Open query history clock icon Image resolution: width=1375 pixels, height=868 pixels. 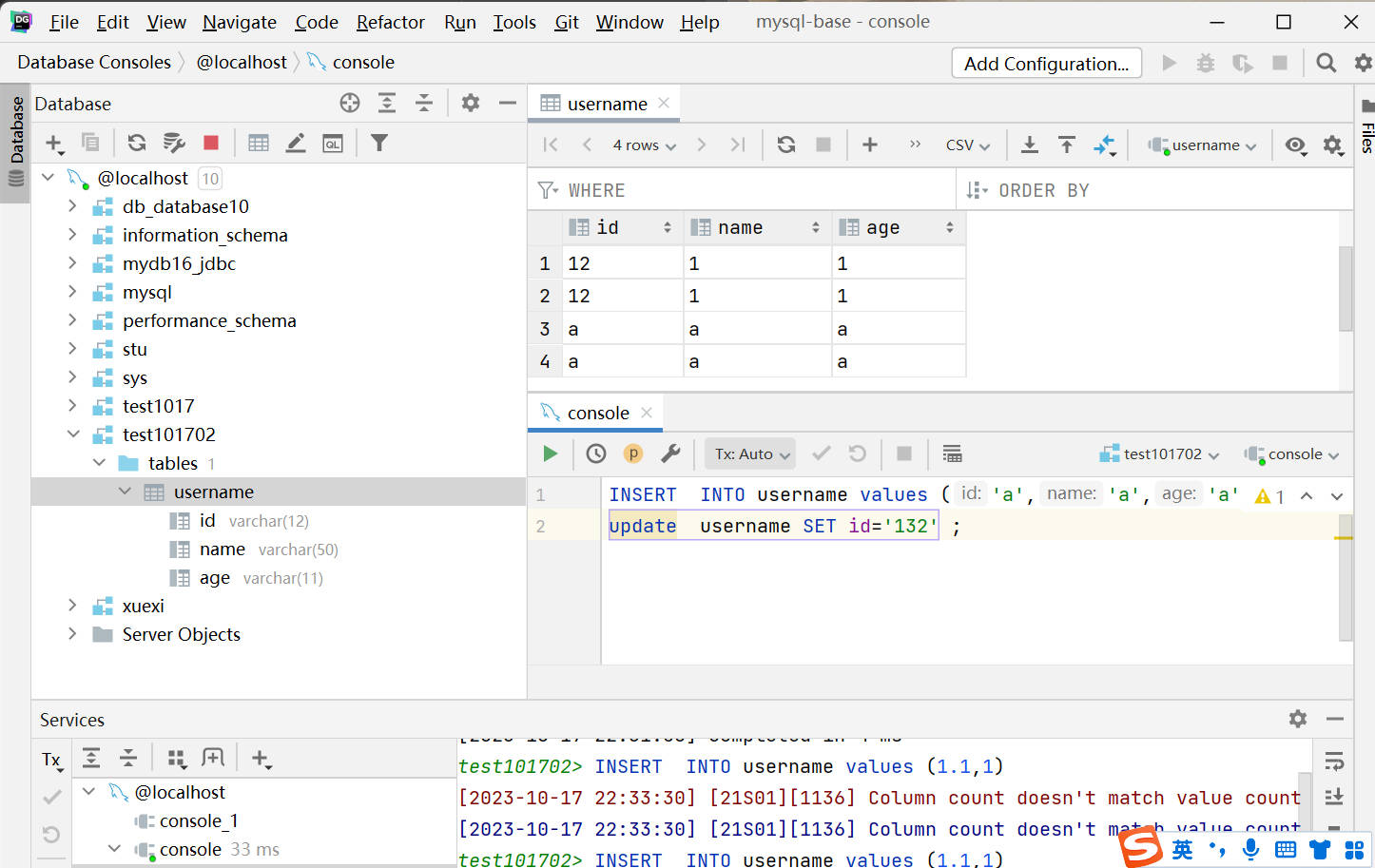coord(596,453)
